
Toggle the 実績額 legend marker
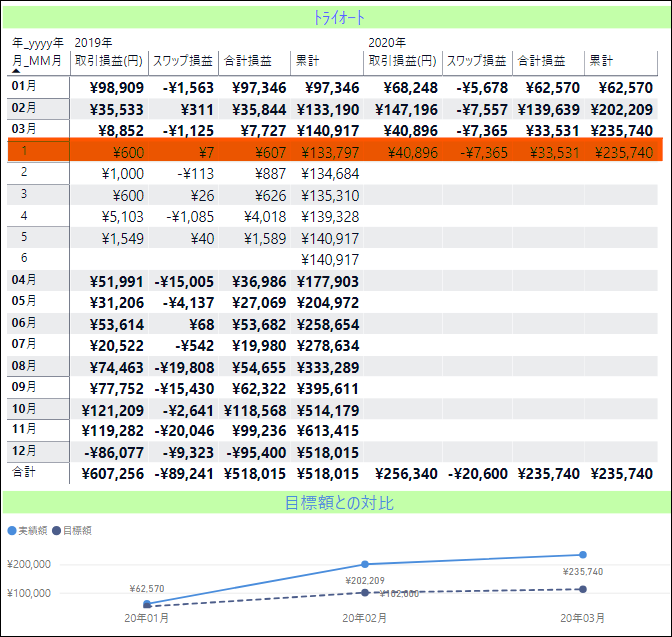(12, 531)
